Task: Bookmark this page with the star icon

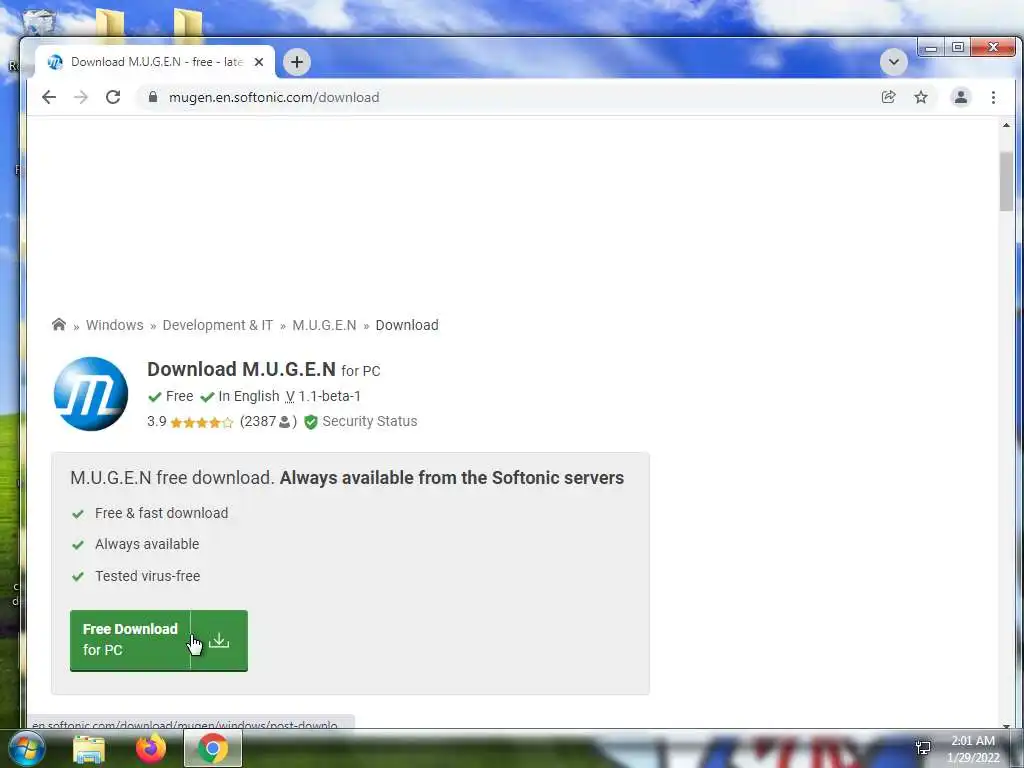Action: coord(921,97)
